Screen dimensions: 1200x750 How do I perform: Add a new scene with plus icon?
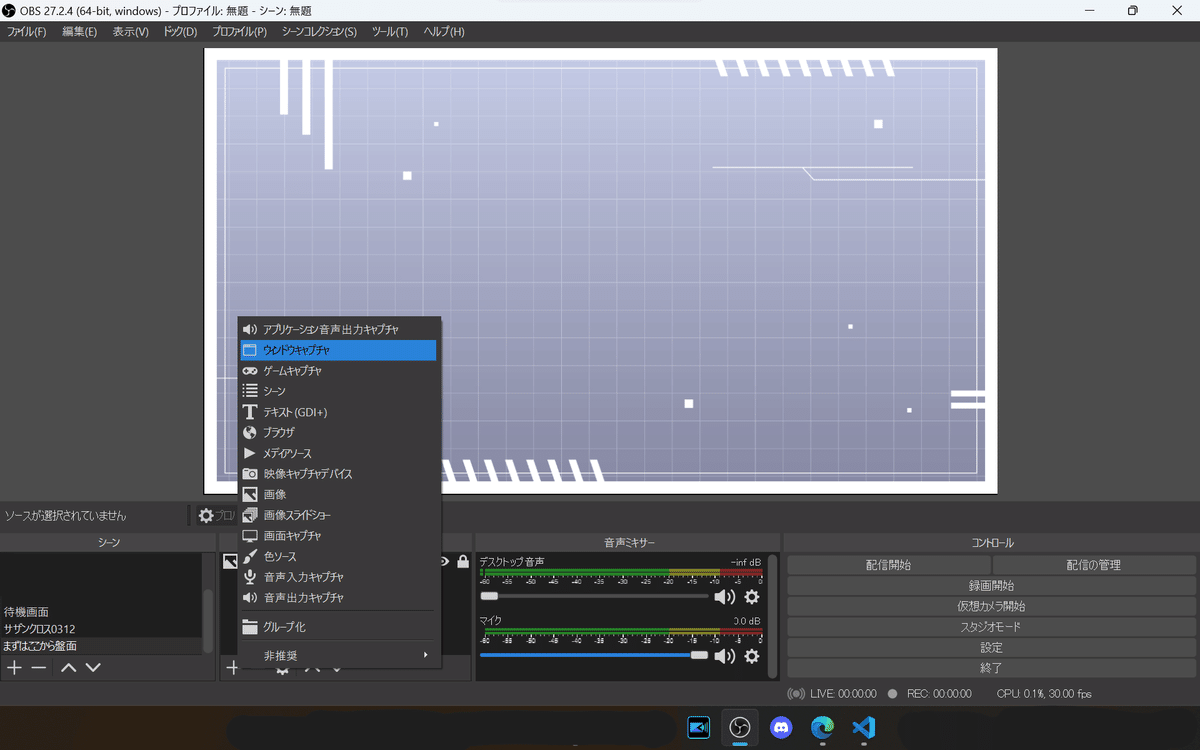click(14, 667)
